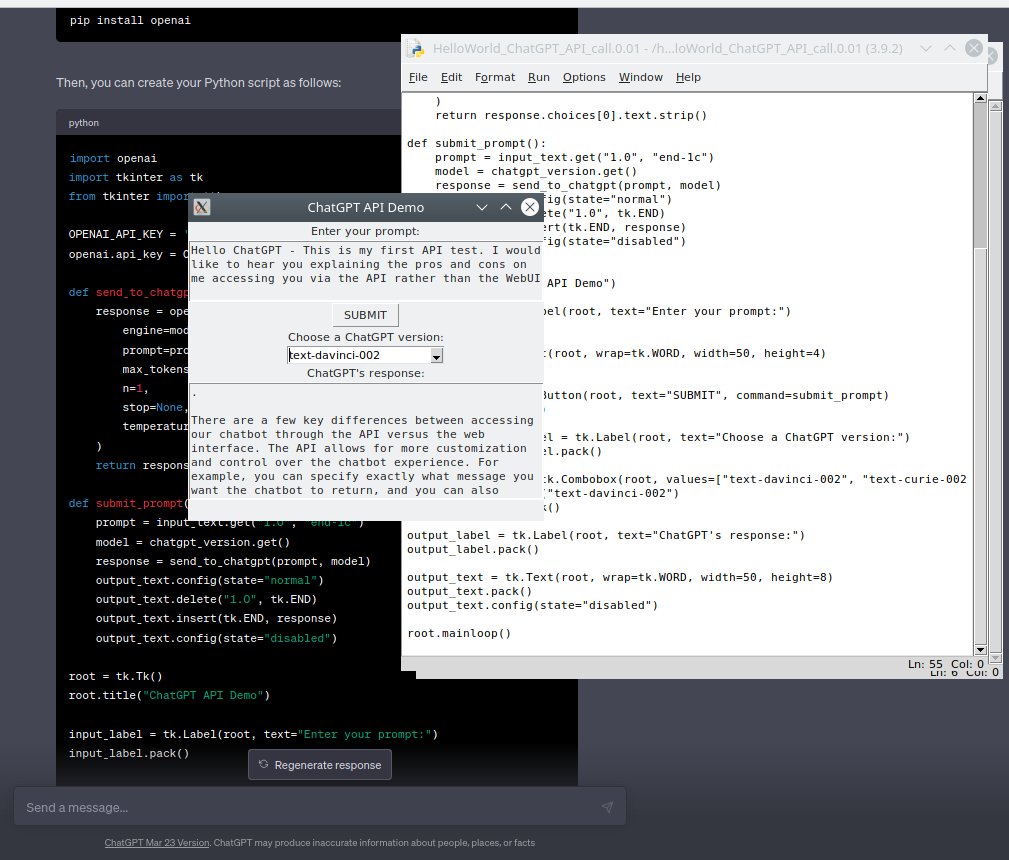Image resolution: width=1009 pixels, height=860 pixels.
Task: Click the return response.choices[0].text.strip() line
Action: click(x=571, y=115)
